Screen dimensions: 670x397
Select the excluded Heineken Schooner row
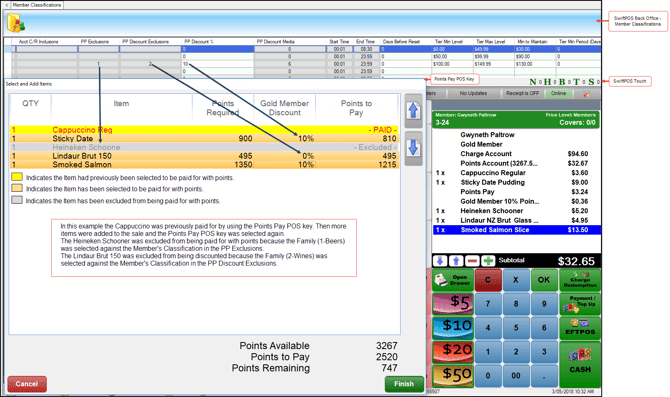[x=205, y=147]
